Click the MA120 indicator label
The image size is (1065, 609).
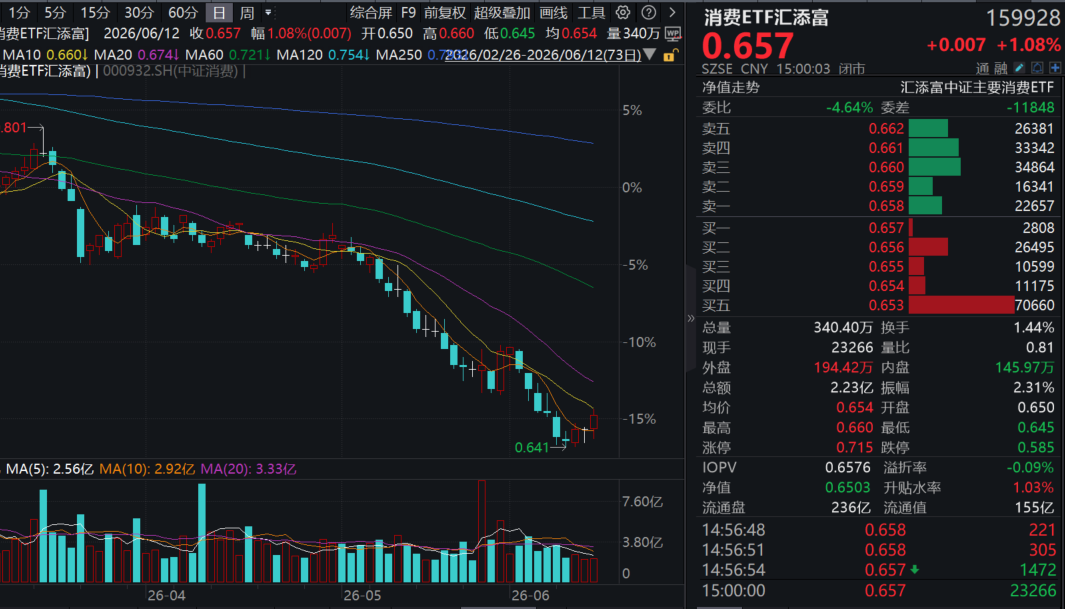[300, 54]
